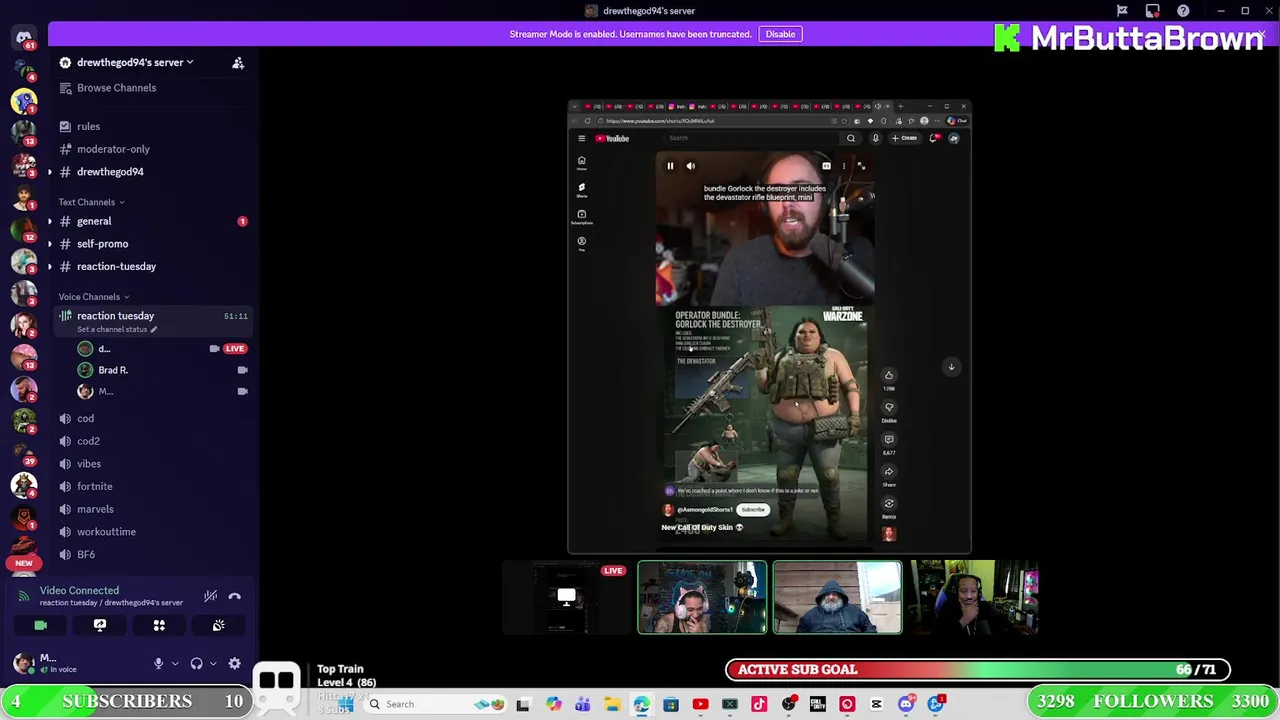Open Discord direct messages home icon
1280x720 pixels.
[24, 38]
